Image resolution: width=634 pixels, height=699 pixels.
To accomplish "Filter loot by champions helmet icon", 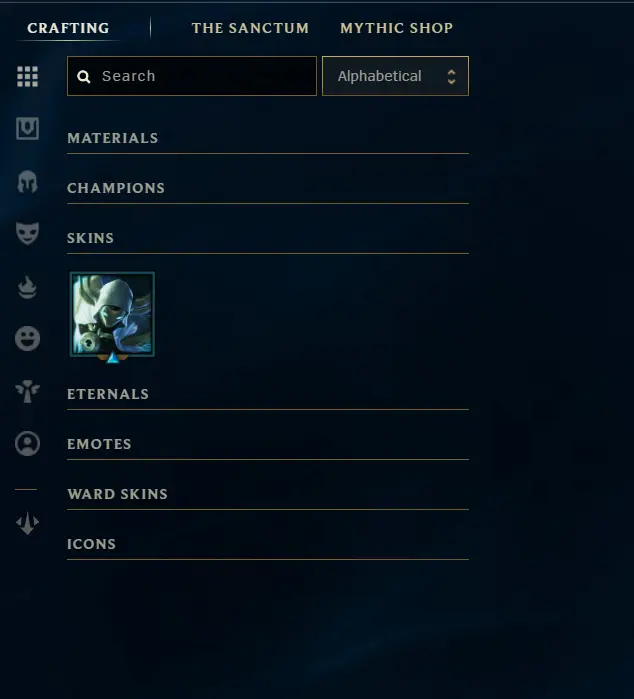I will click(x=27, y=181).
